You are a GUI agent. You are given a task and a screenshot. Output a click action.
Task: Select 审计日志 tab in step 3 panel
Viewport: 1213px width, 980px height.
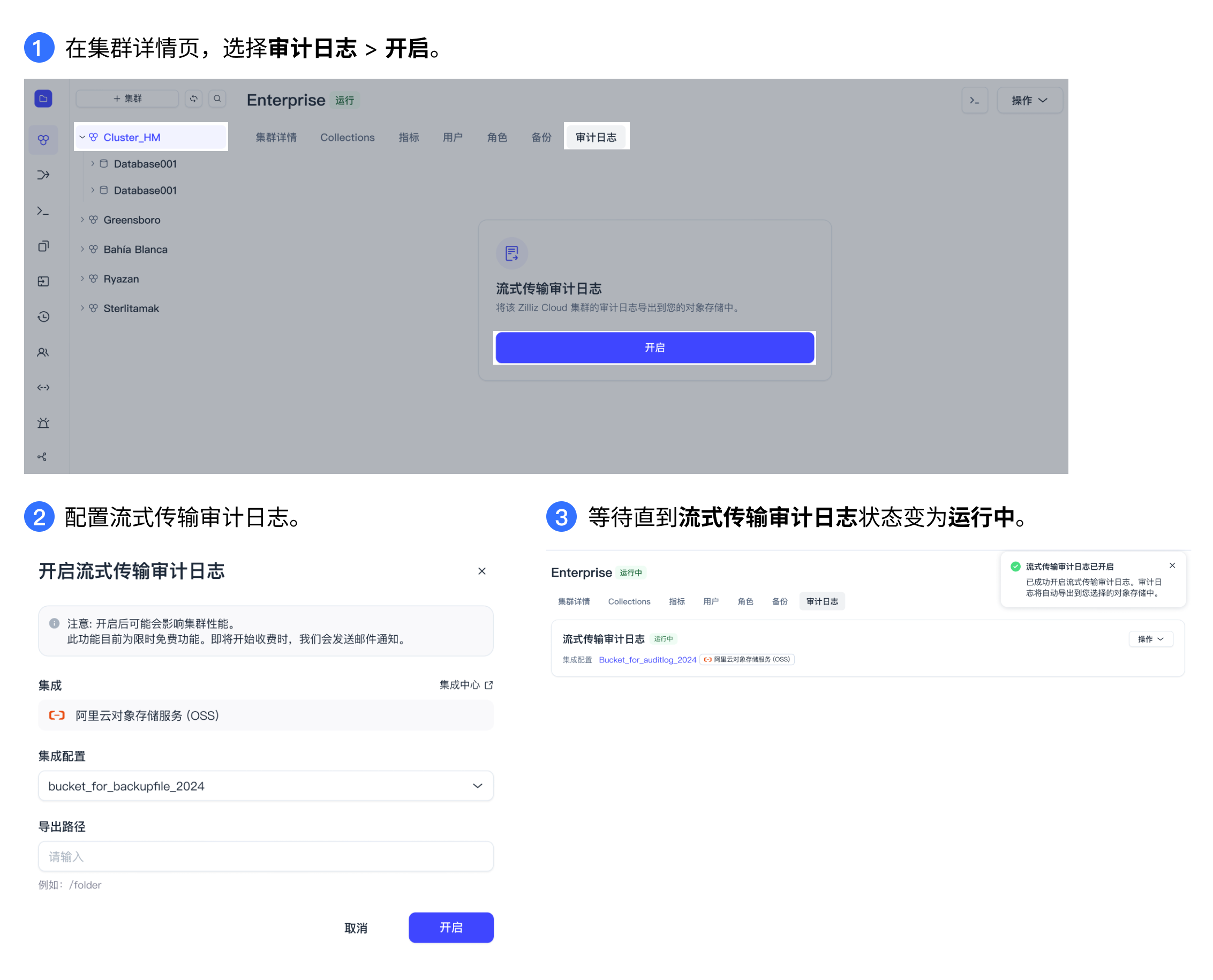[822, 601]
